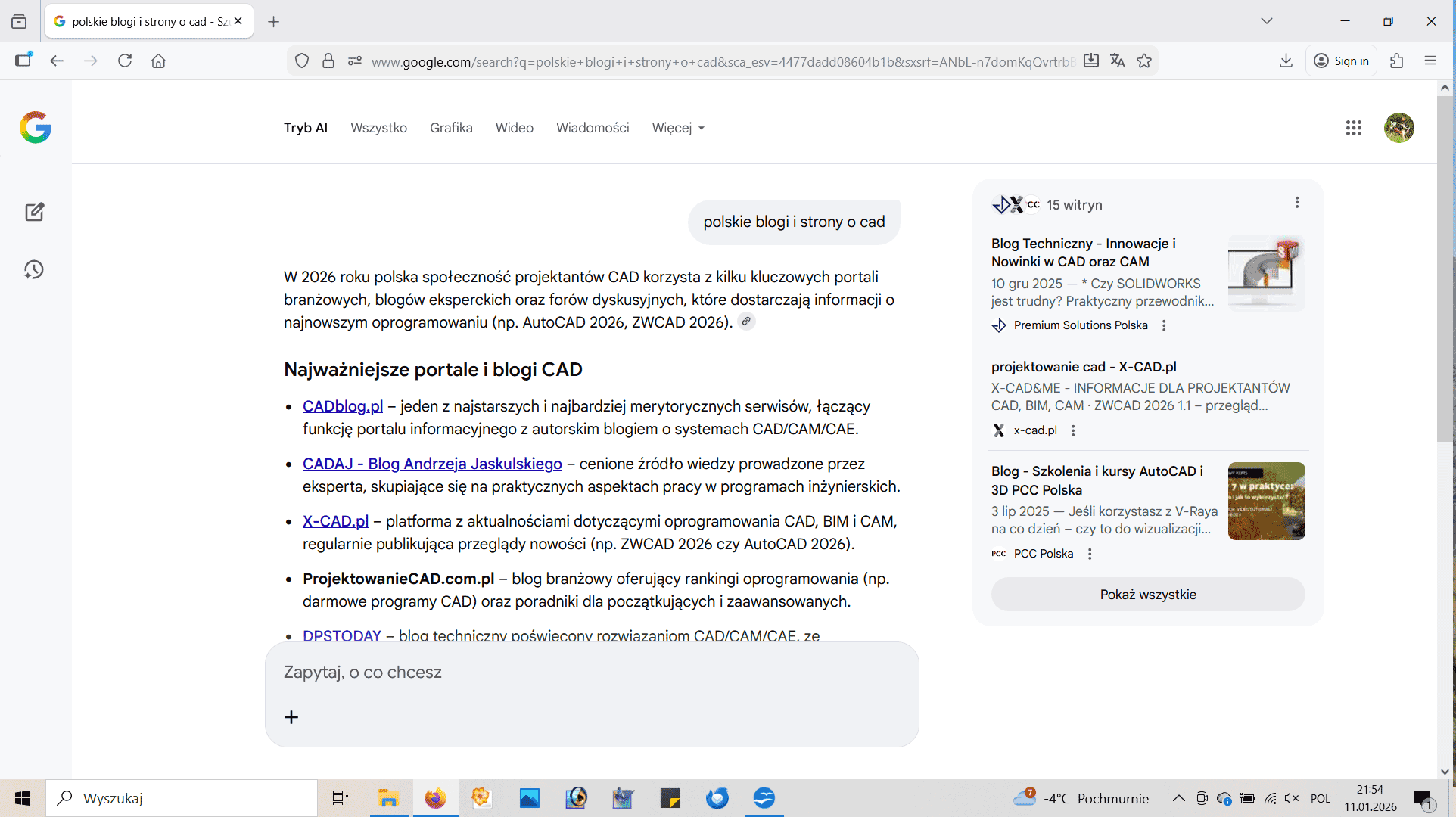Open options for the 15 witryn panel
The image size is (1456, 817).
tap(1297, 203)
